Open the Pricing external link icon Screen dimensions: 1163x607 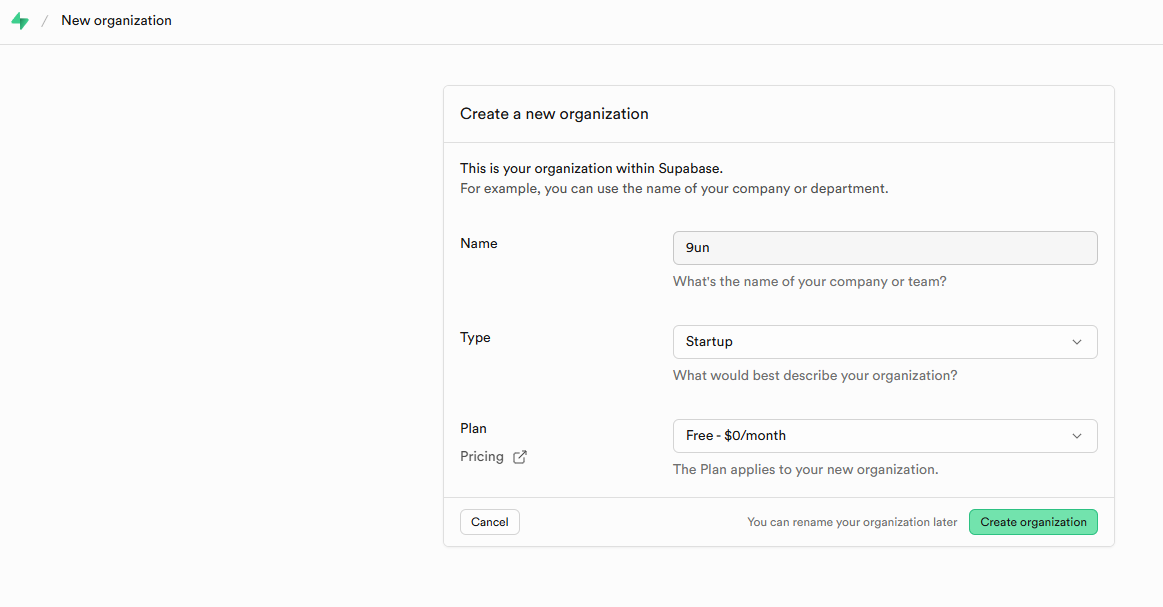520,456
